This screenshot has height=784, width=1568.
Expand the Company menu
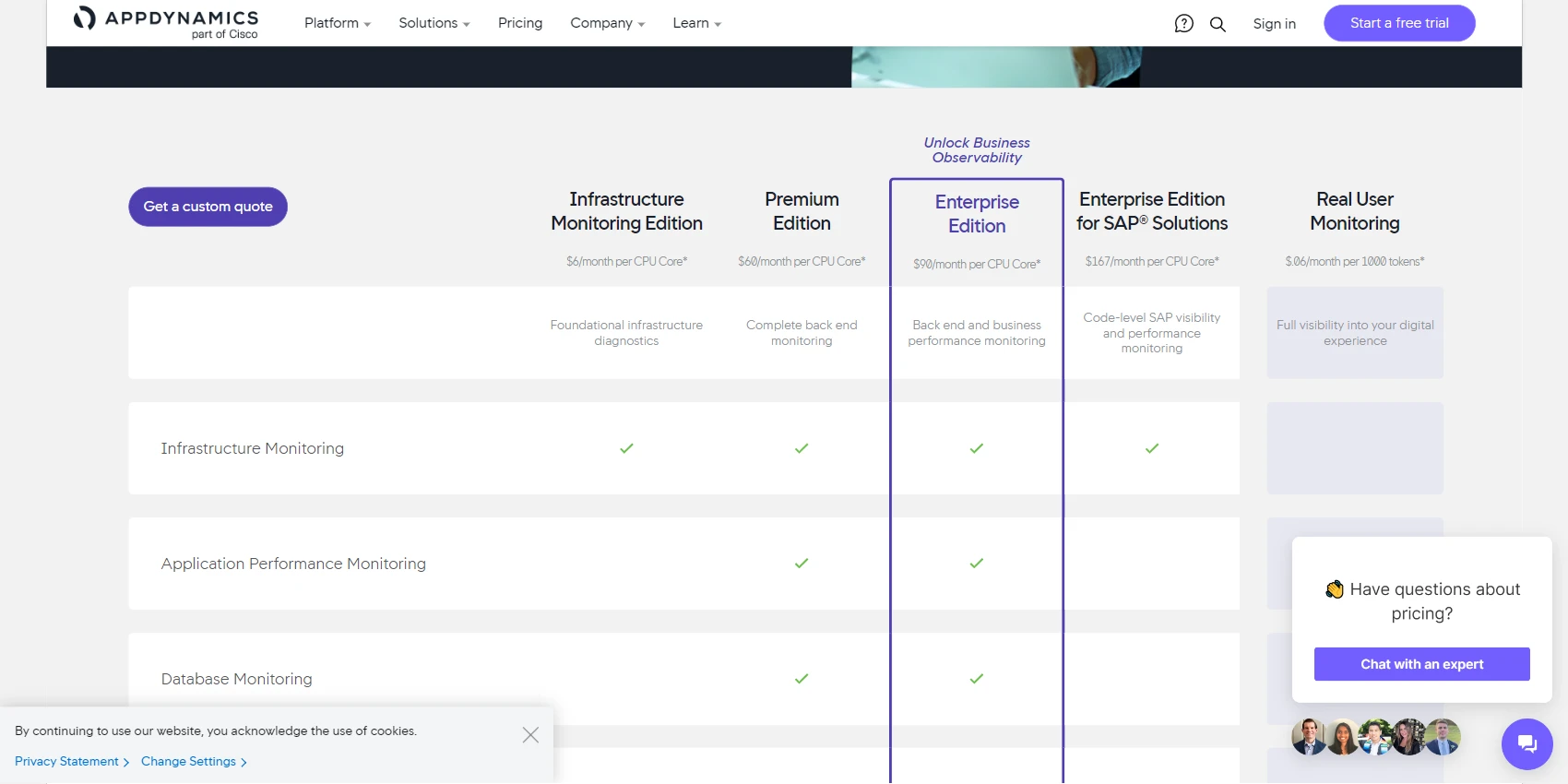(608, 23)
